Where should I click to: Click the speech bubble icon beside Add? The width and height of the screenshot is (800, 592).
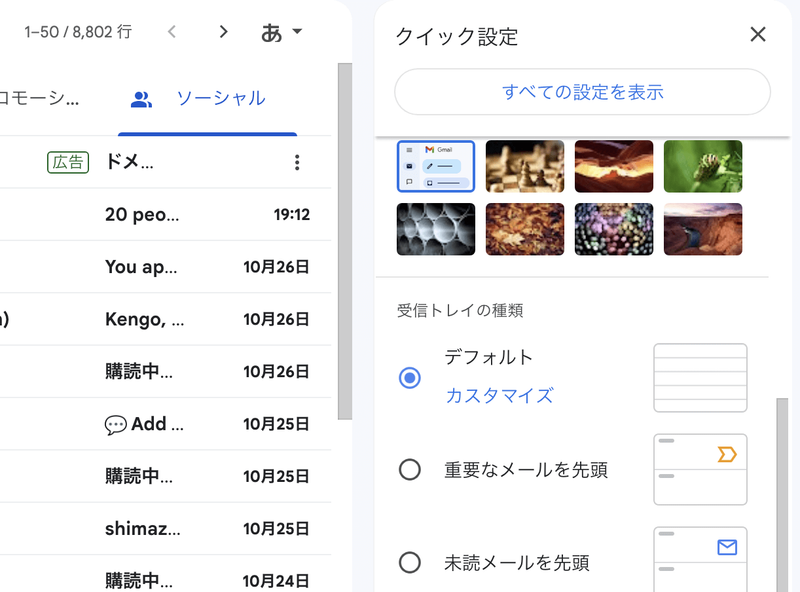(115, 425)
